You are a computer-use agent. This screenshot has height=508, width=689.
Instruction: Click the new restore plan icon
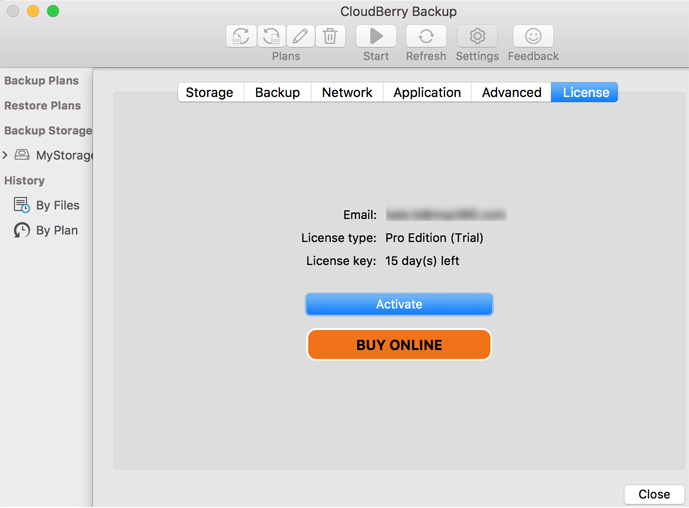(x=271, y=36)
